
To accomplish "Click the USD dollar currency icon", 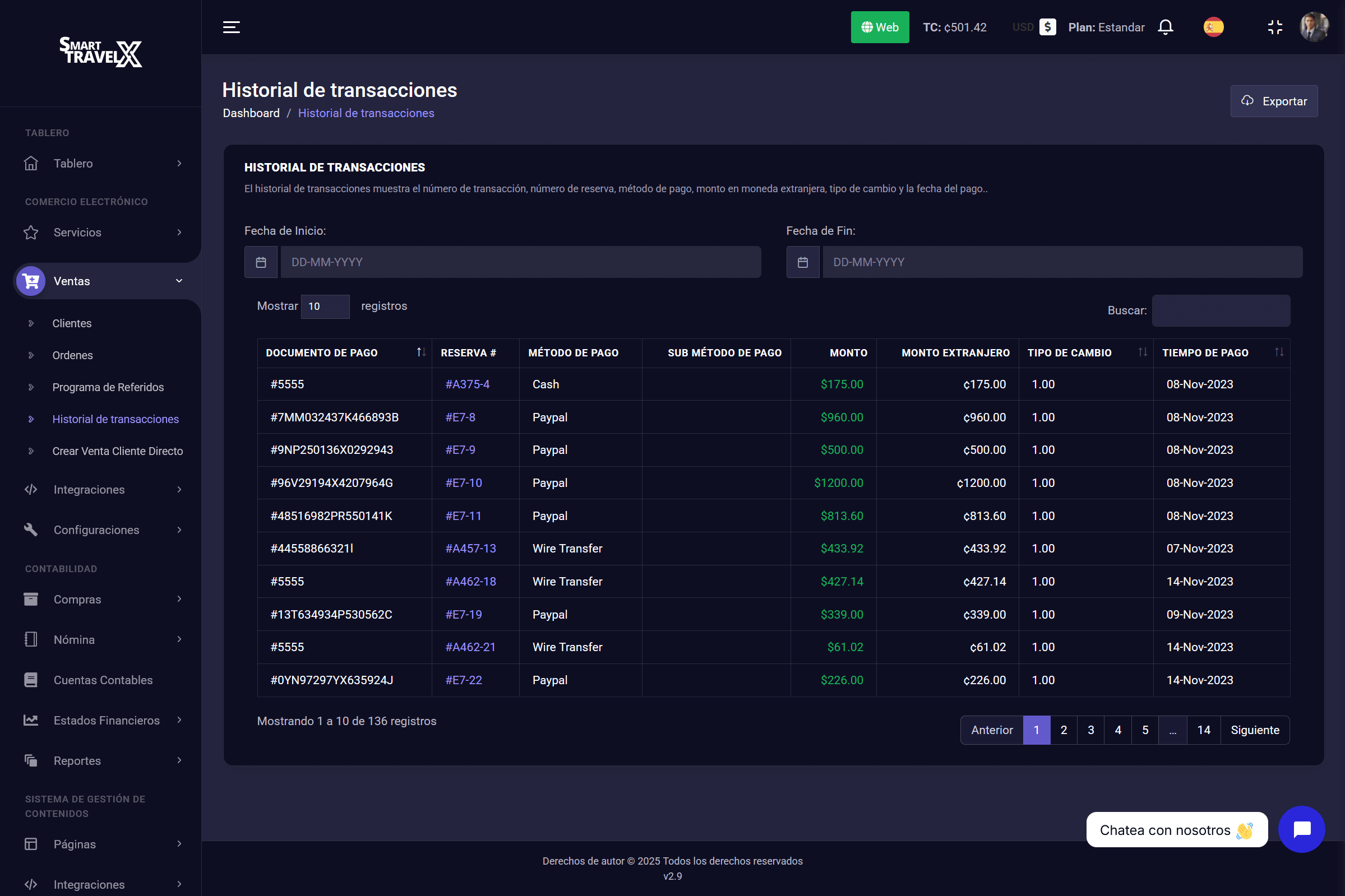I will point(1047,27).
